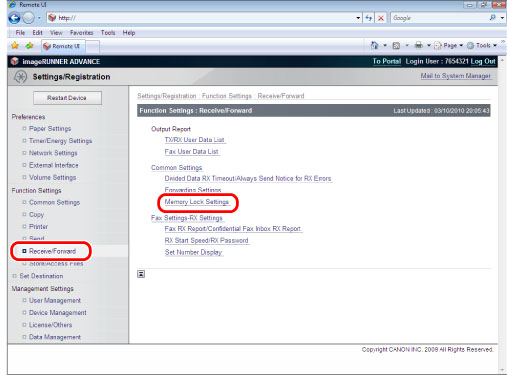
Task: Click the back-to-top icon below settings list
Action: point(141,274)
